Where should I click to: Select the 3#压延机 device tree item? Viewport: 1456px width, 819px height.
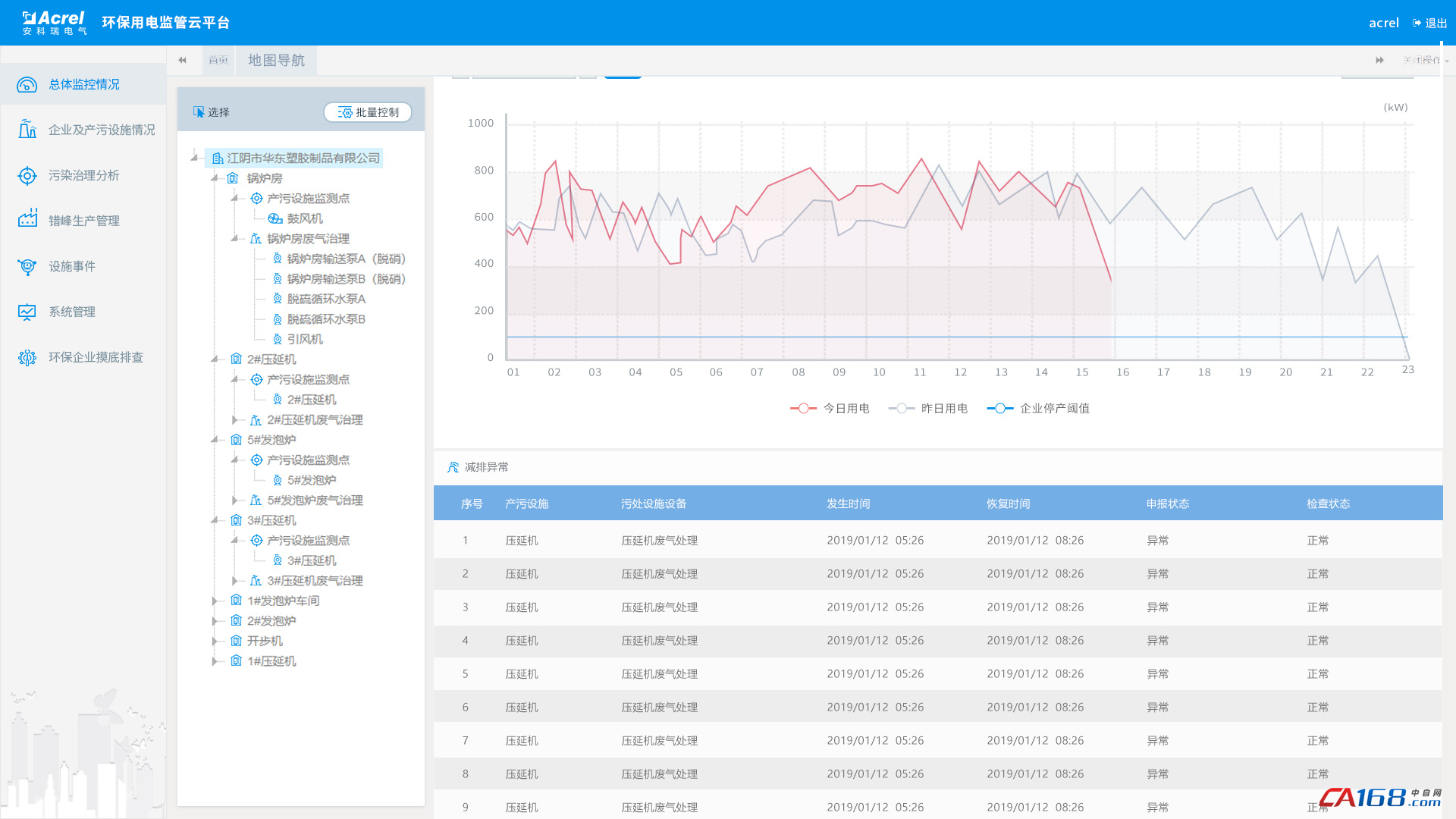(x=312, y=560)
